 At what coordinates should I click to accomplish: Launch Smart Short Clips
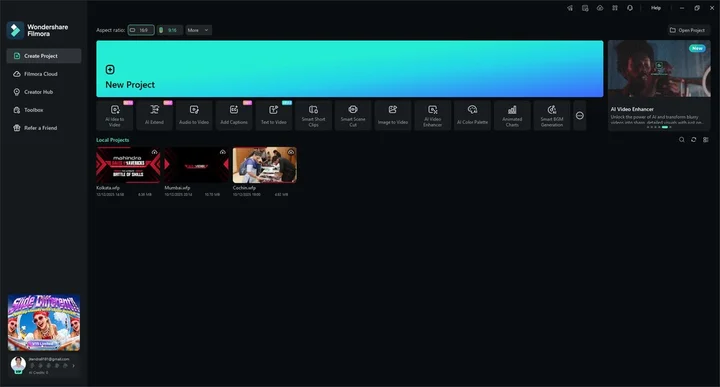click(313, 115)
